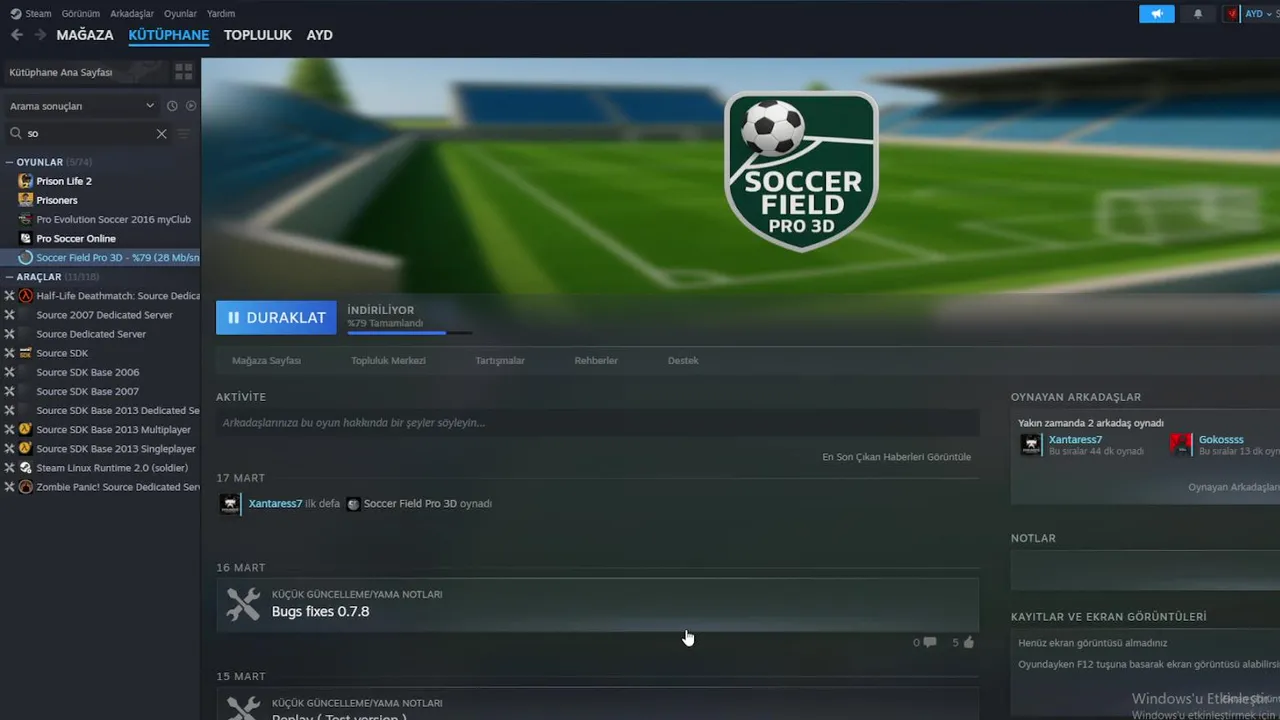1280x720 pixels.
Task: Switch to library grid view icon
Action: pos(184,72)
